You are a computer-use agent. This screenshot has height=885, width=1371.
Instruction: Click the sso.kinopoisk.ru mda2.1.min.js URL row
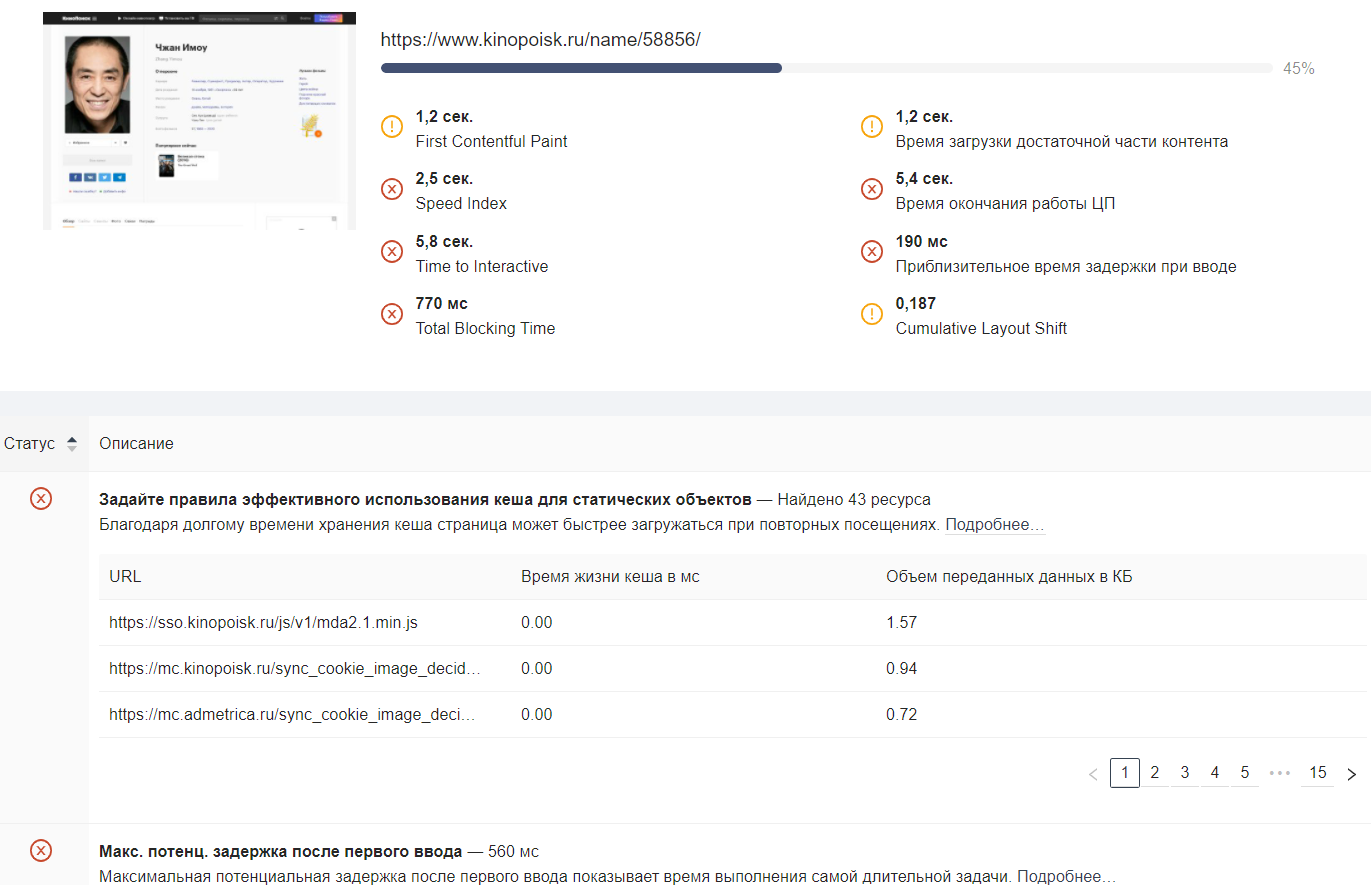click(x=264, y=622)
